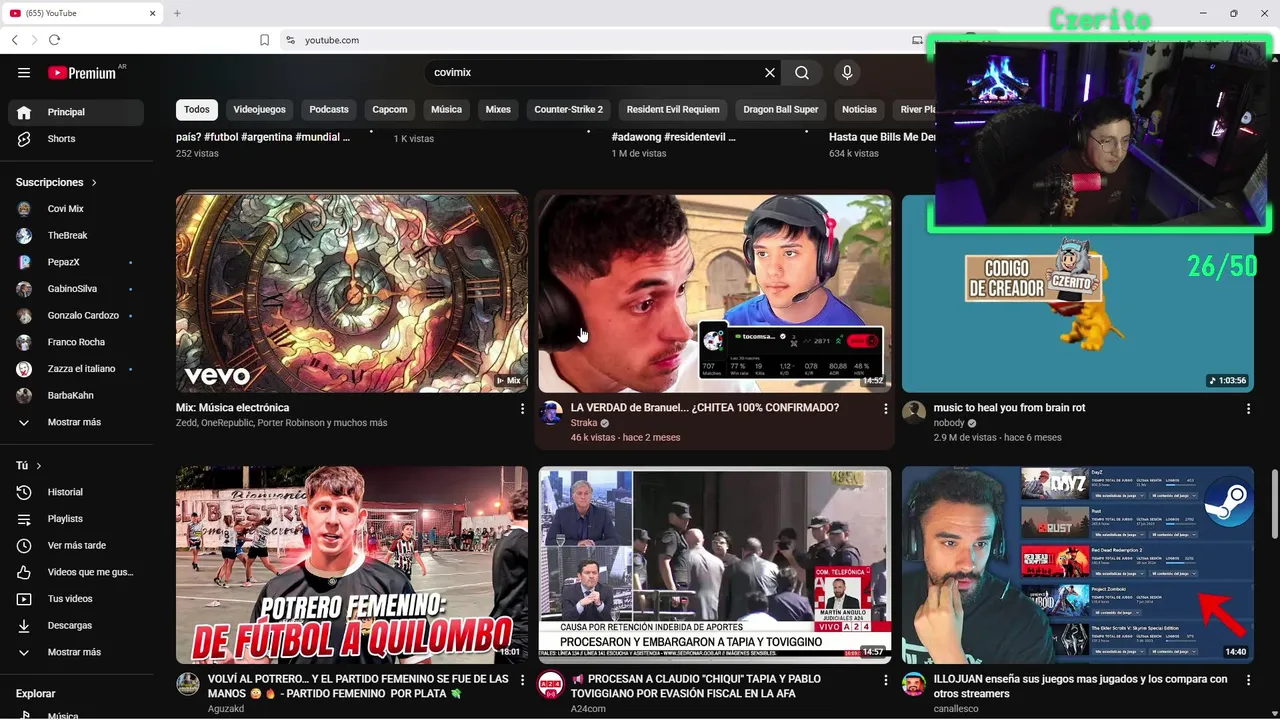The image size is (1280, 720).
Task: Open the Aguzakd channel name link
Action: tap(226, 709)
